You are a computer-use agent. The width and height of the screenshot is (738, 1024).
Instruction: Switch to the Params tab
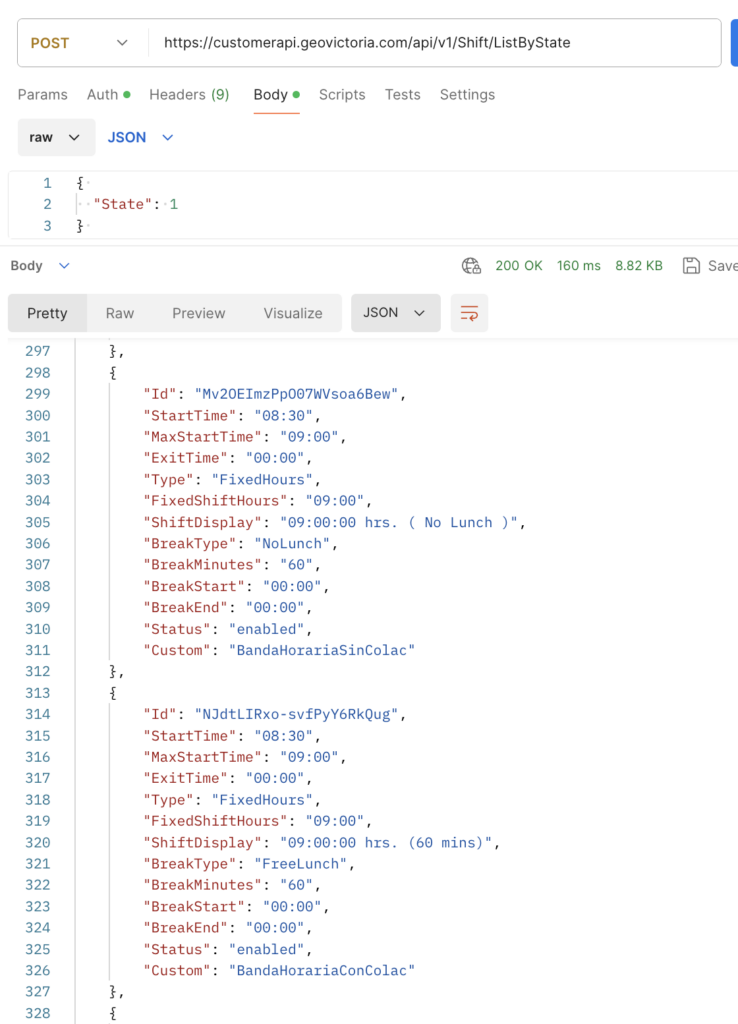pos(43,95)
